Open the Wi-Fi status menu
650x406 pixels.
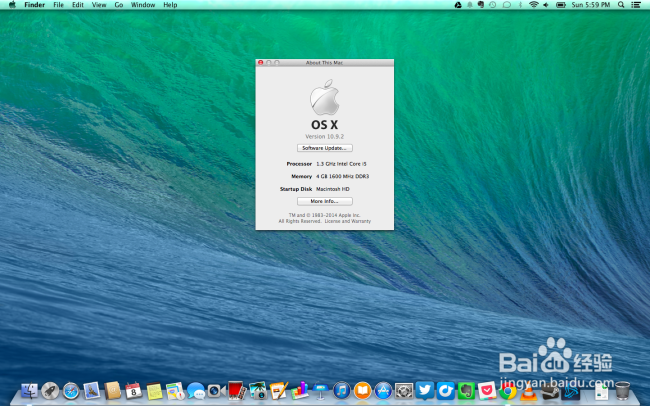(534, 5)
